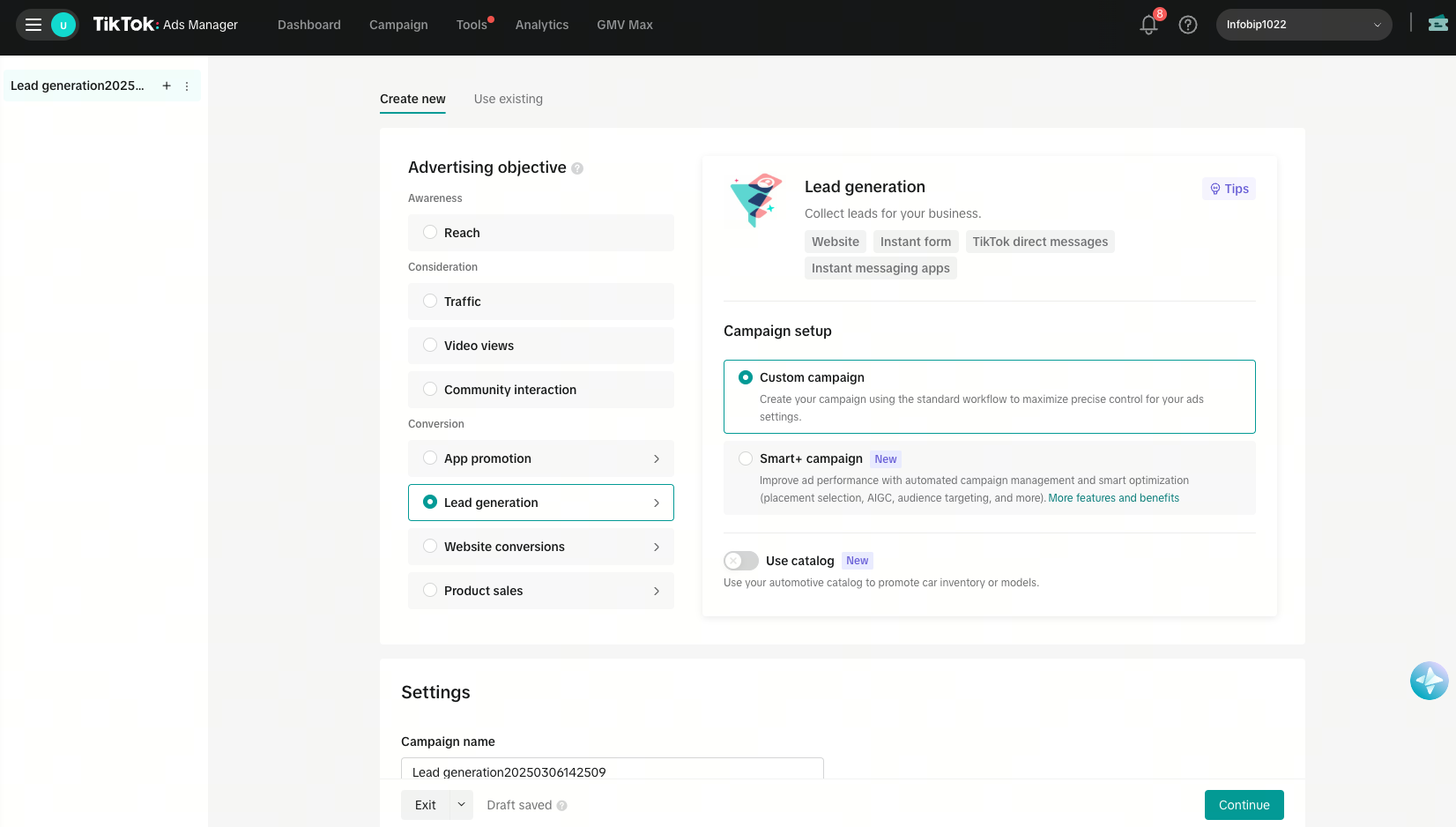Open the help question mark icon

click(1188, 25)
